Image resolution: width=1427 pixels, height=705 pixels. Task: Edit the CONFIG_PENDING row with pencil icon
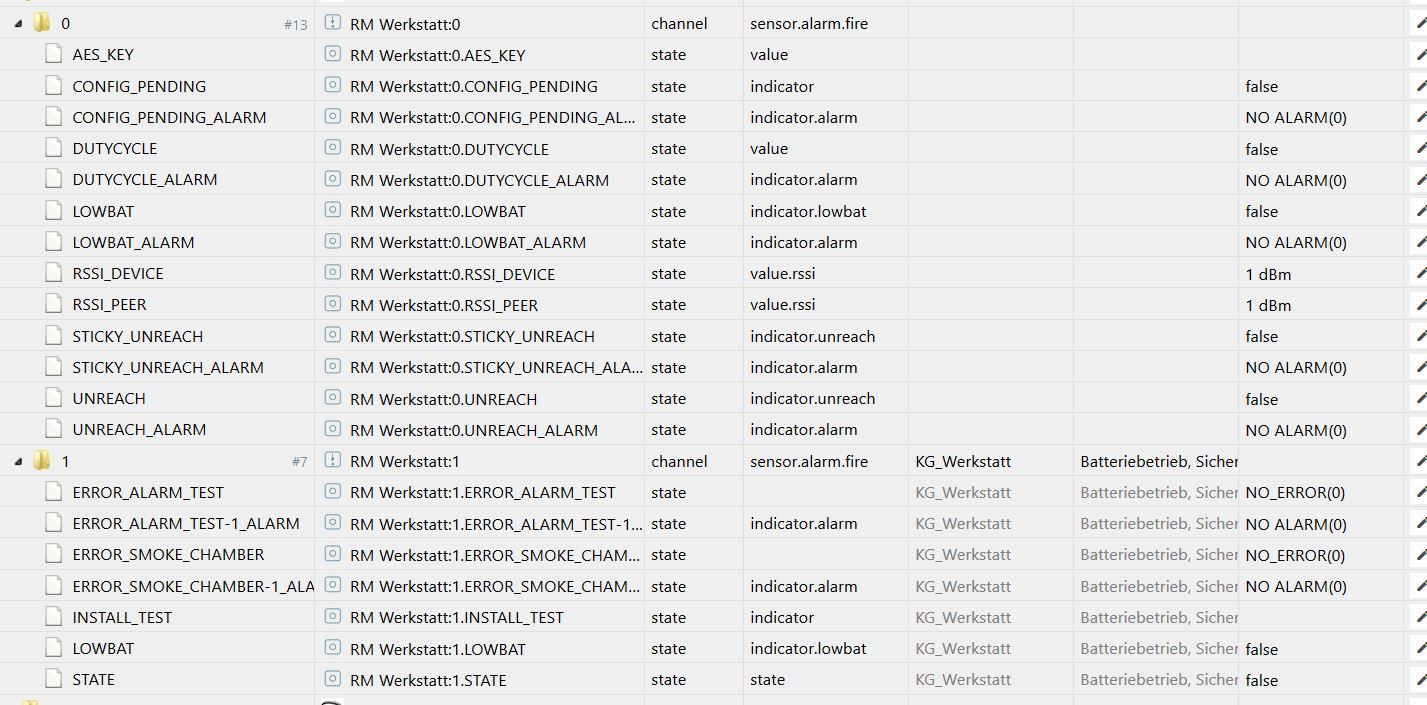pos(1420,86)
